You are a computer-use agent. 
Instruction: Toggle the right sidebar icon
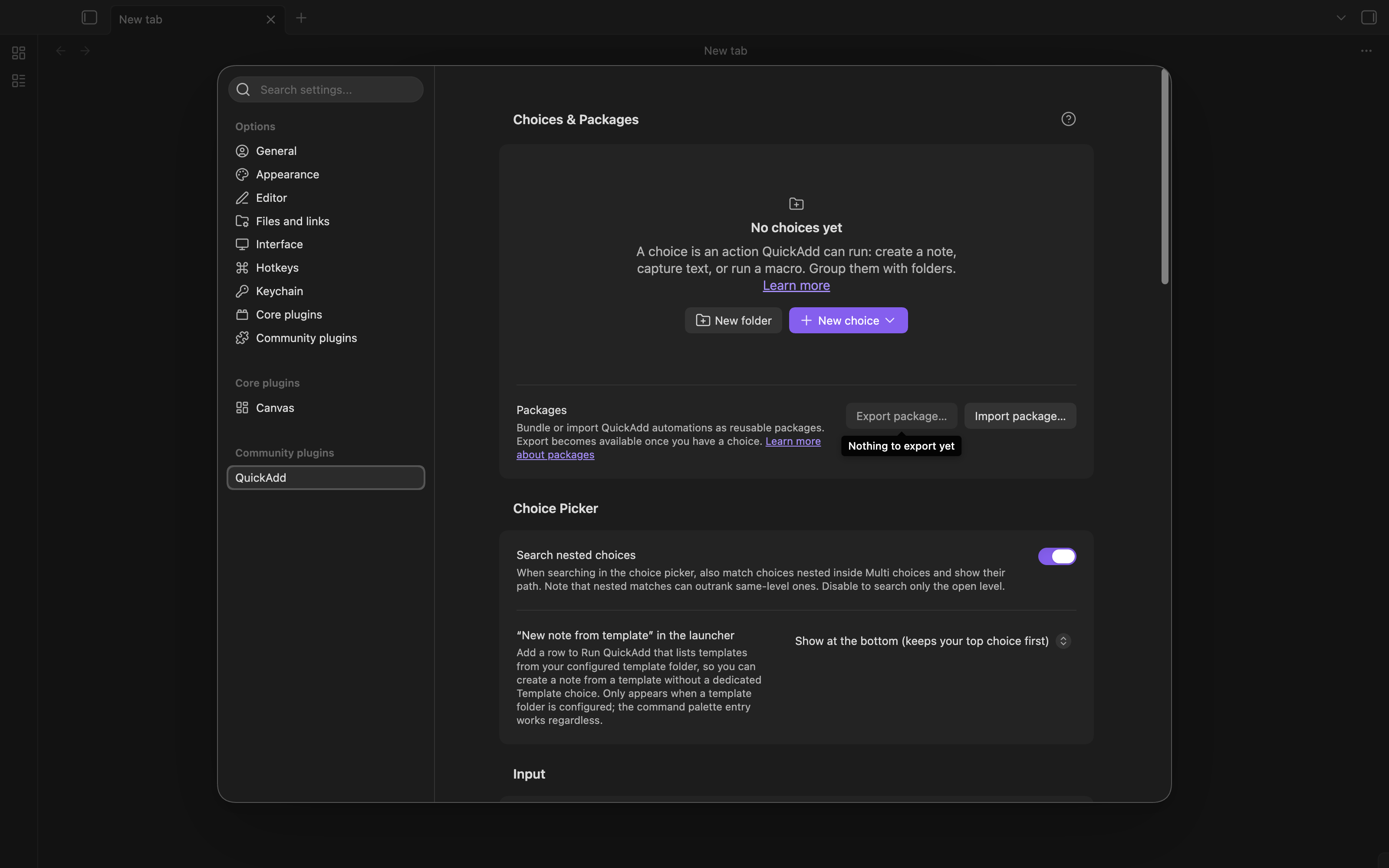(x=1368, y=18)
